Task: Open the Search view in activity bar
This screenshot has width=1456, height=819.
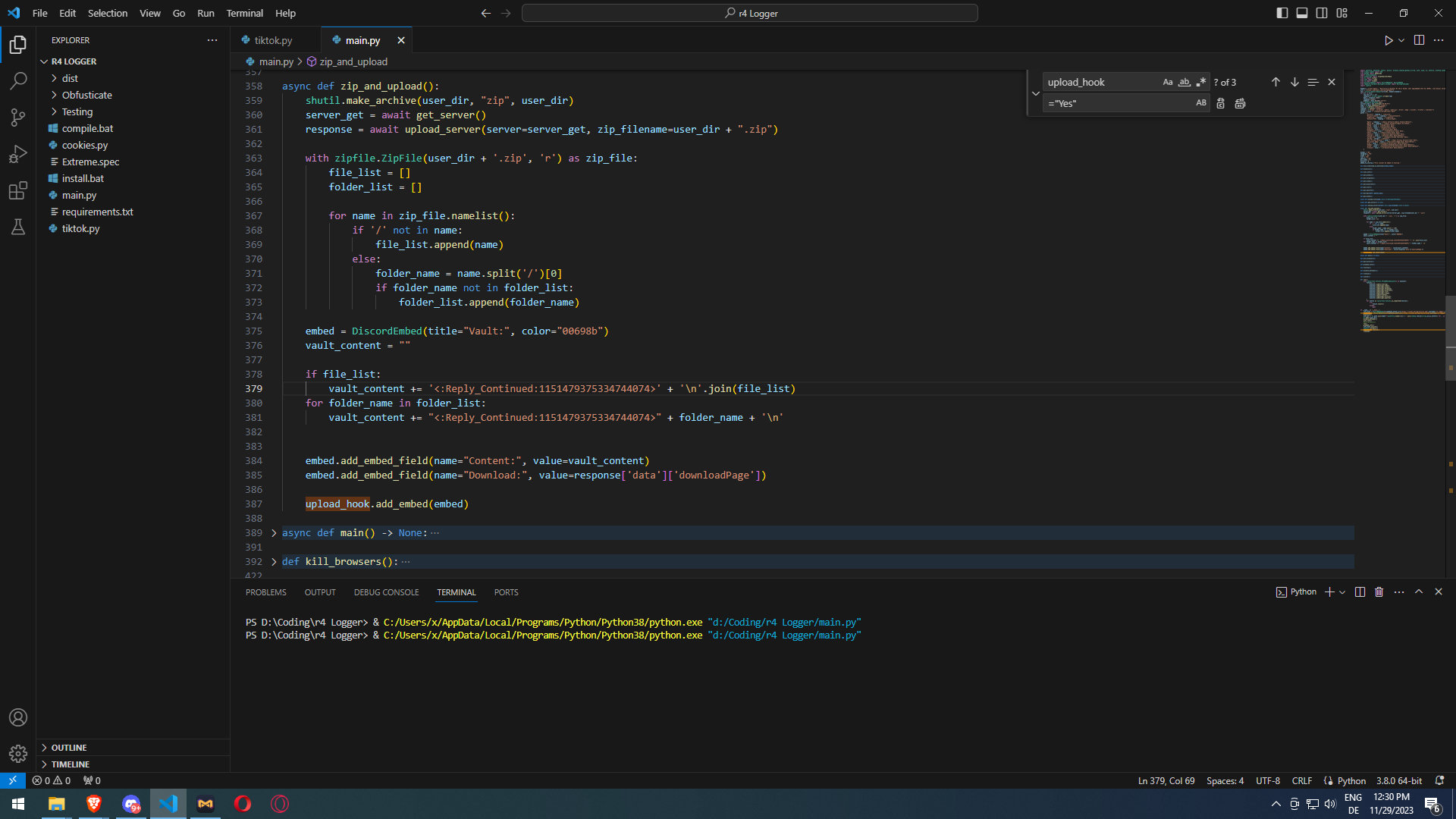Action: 18,80
